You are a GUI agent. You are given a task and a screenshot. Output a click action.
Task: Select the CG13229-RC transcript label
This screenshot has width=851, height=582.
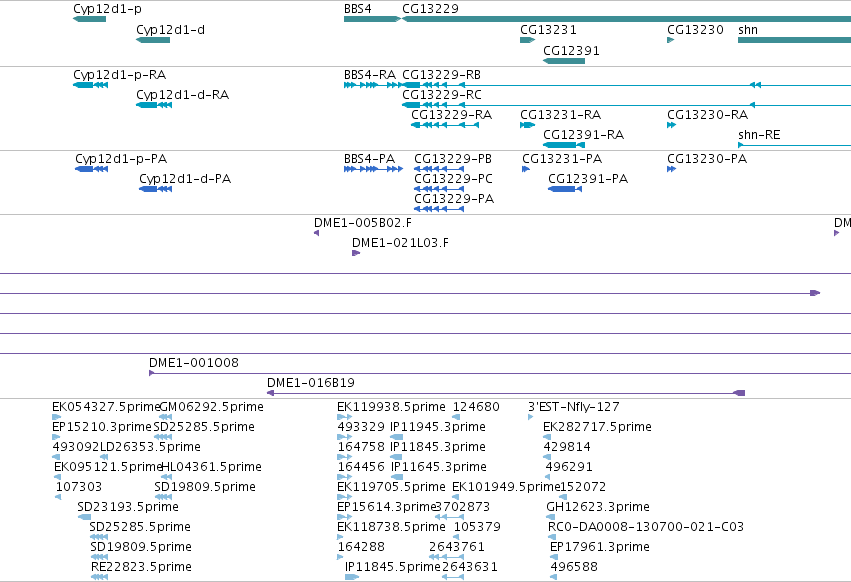(442, 95)
